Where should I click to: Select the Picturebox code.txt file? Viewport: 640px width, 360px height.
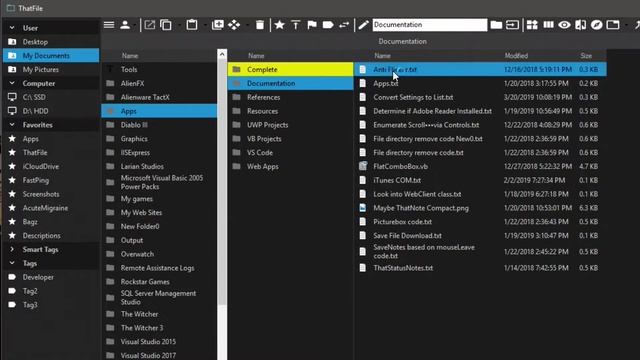(480, 222)
